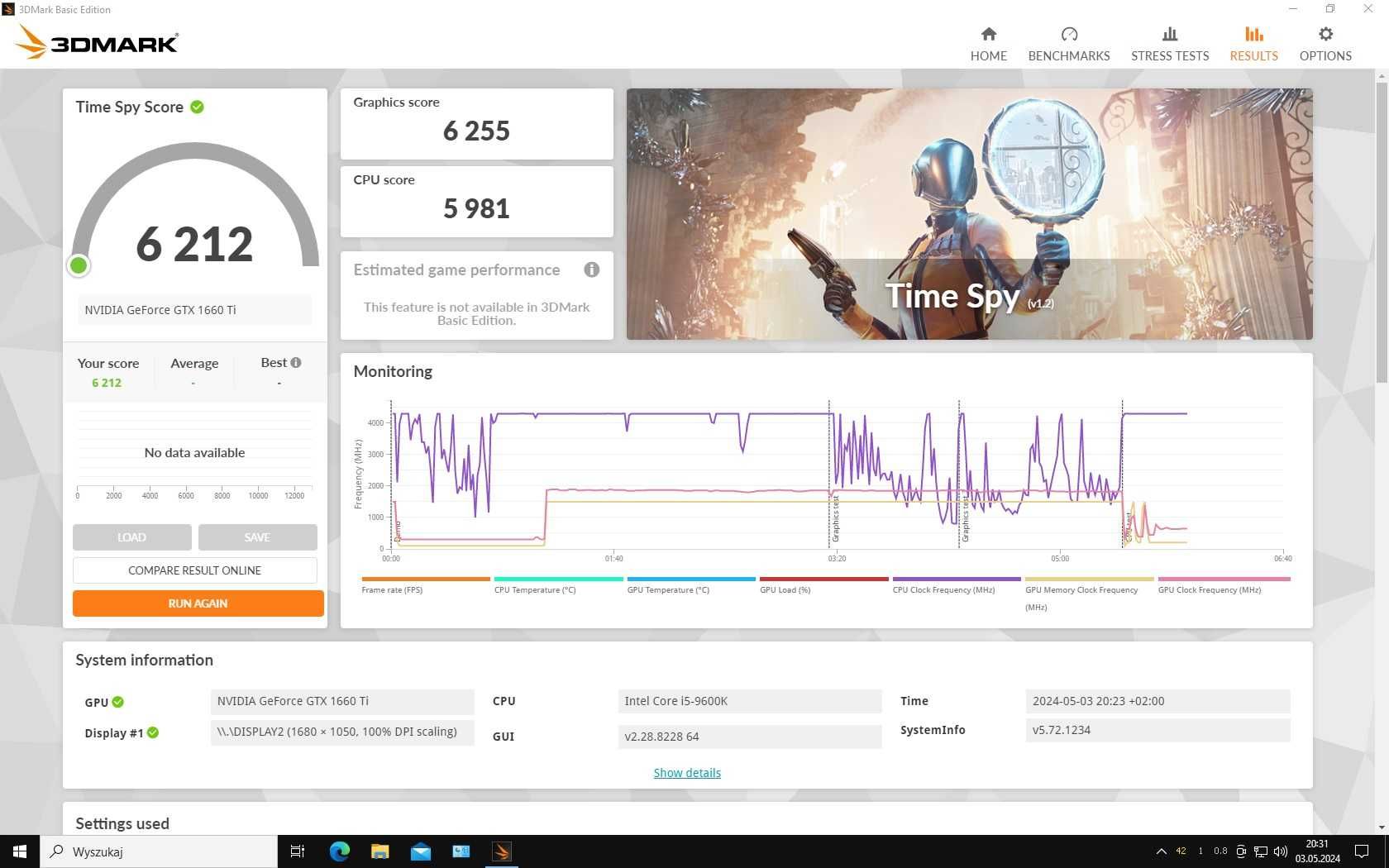Click the DISPLAY2 1680 × 1050 field

[x=342, y=732]
